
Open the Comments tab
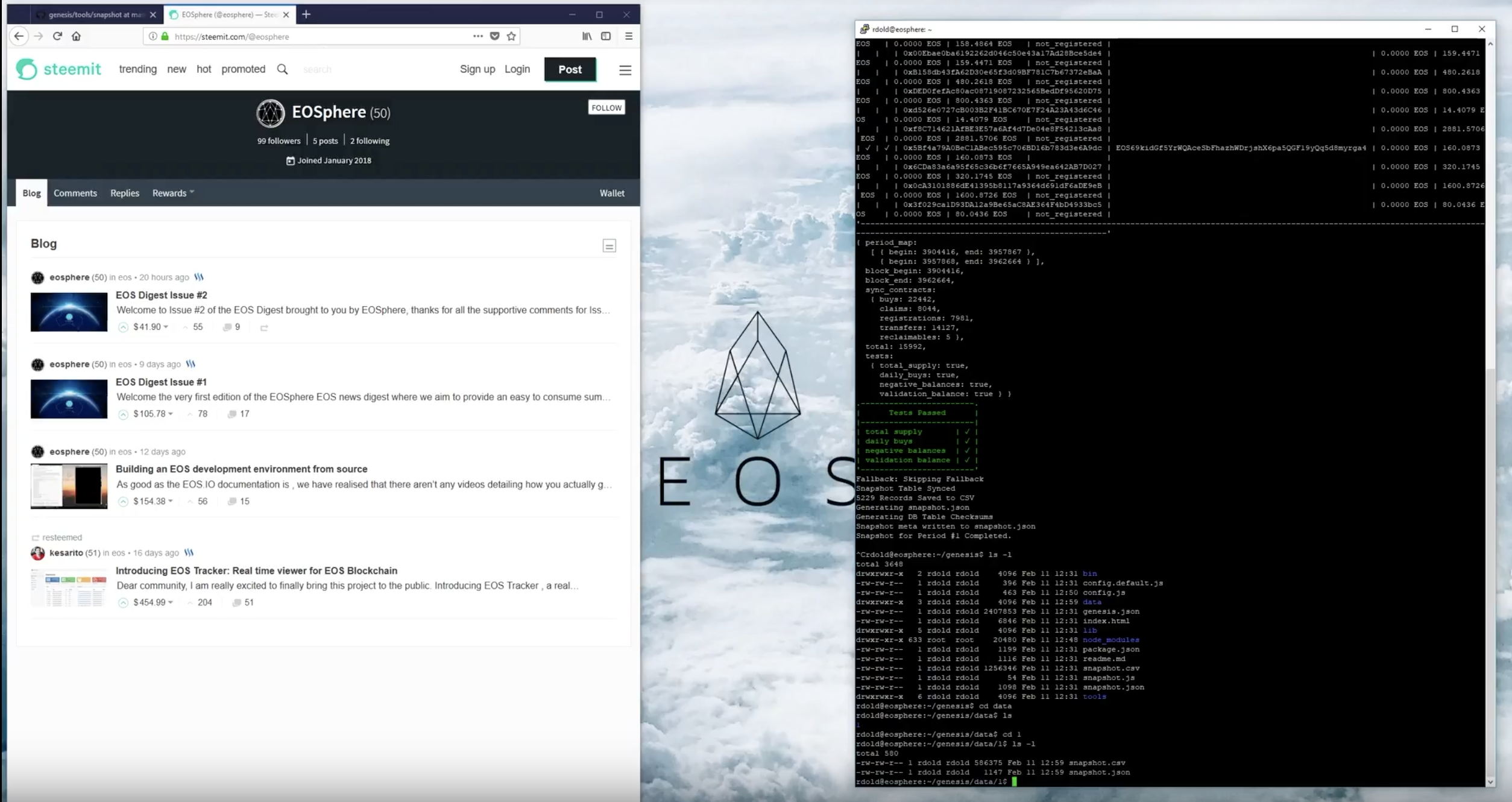75,193
